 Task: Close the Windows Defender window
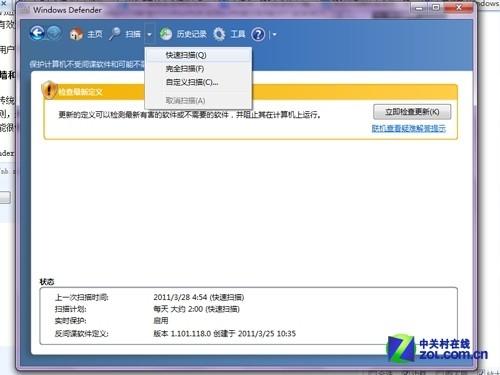459,8
